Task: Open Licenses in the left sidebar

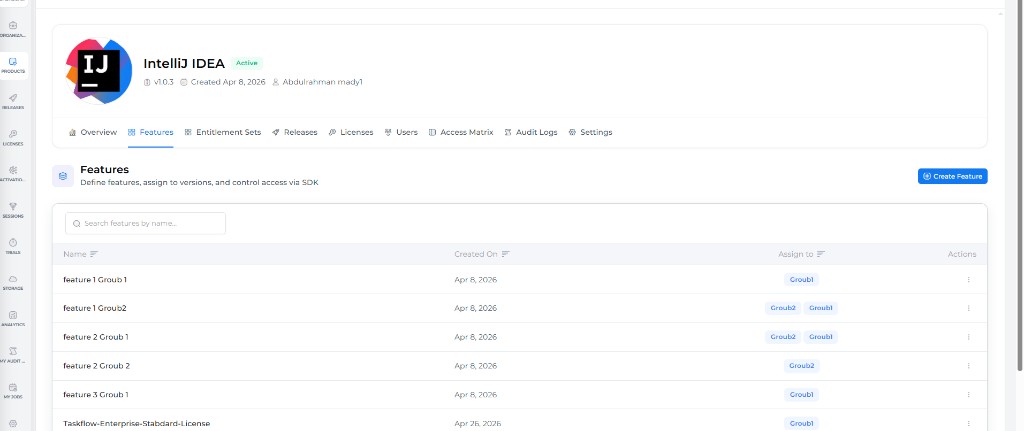Action: click(13, 138)
